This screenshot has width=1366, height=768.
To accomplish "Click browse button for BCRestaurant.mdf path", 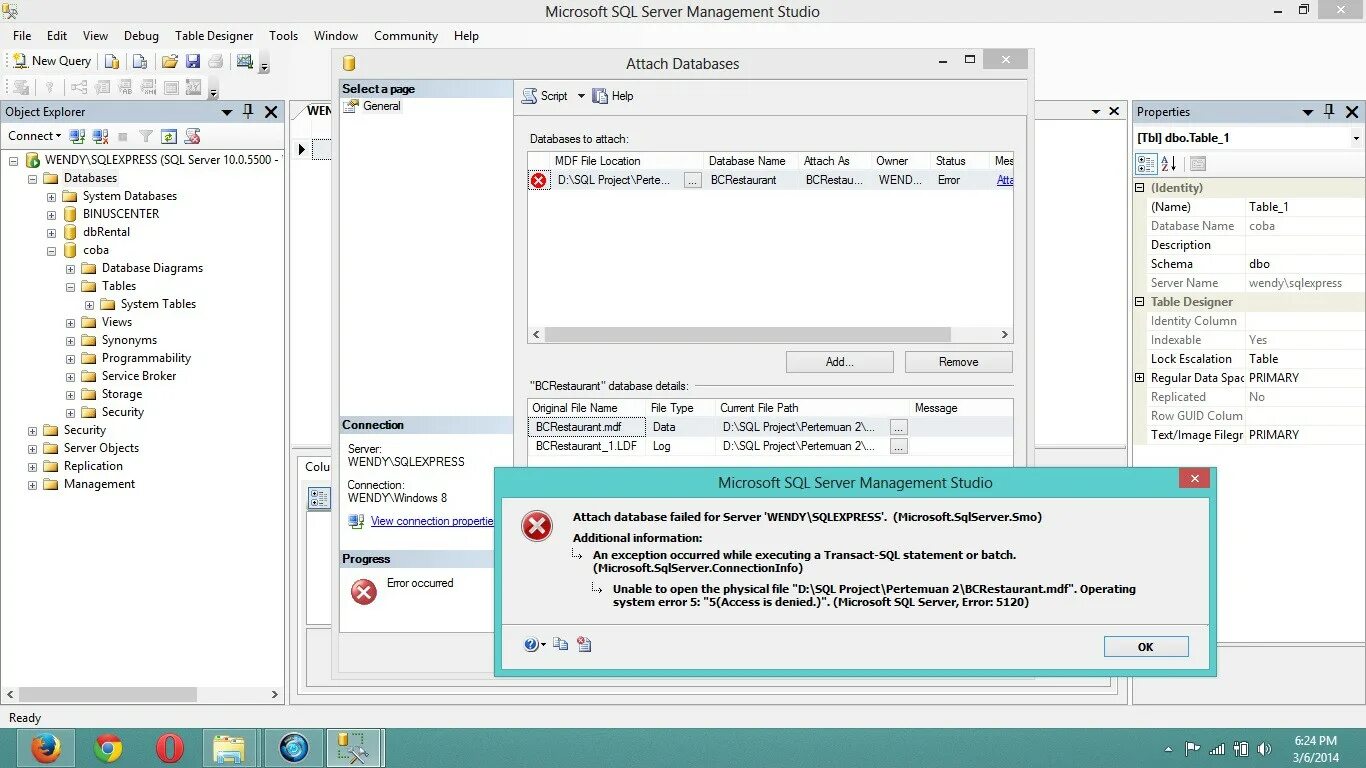I will click(x=898, y=427).
